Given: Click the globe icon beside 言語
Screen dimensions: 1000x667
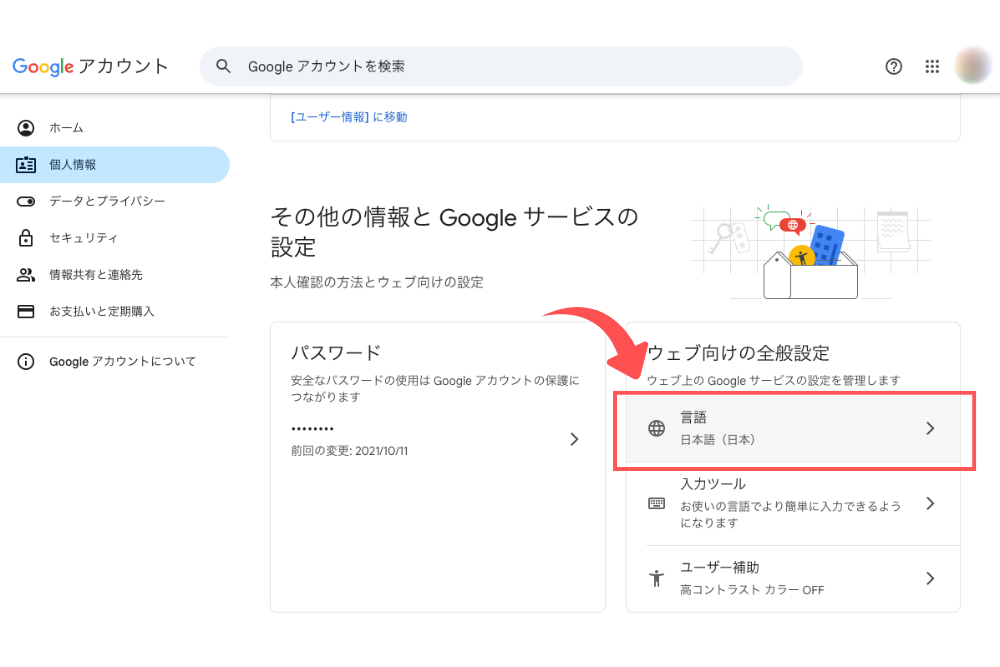Looking at the screenshot, I should [657, 428].
